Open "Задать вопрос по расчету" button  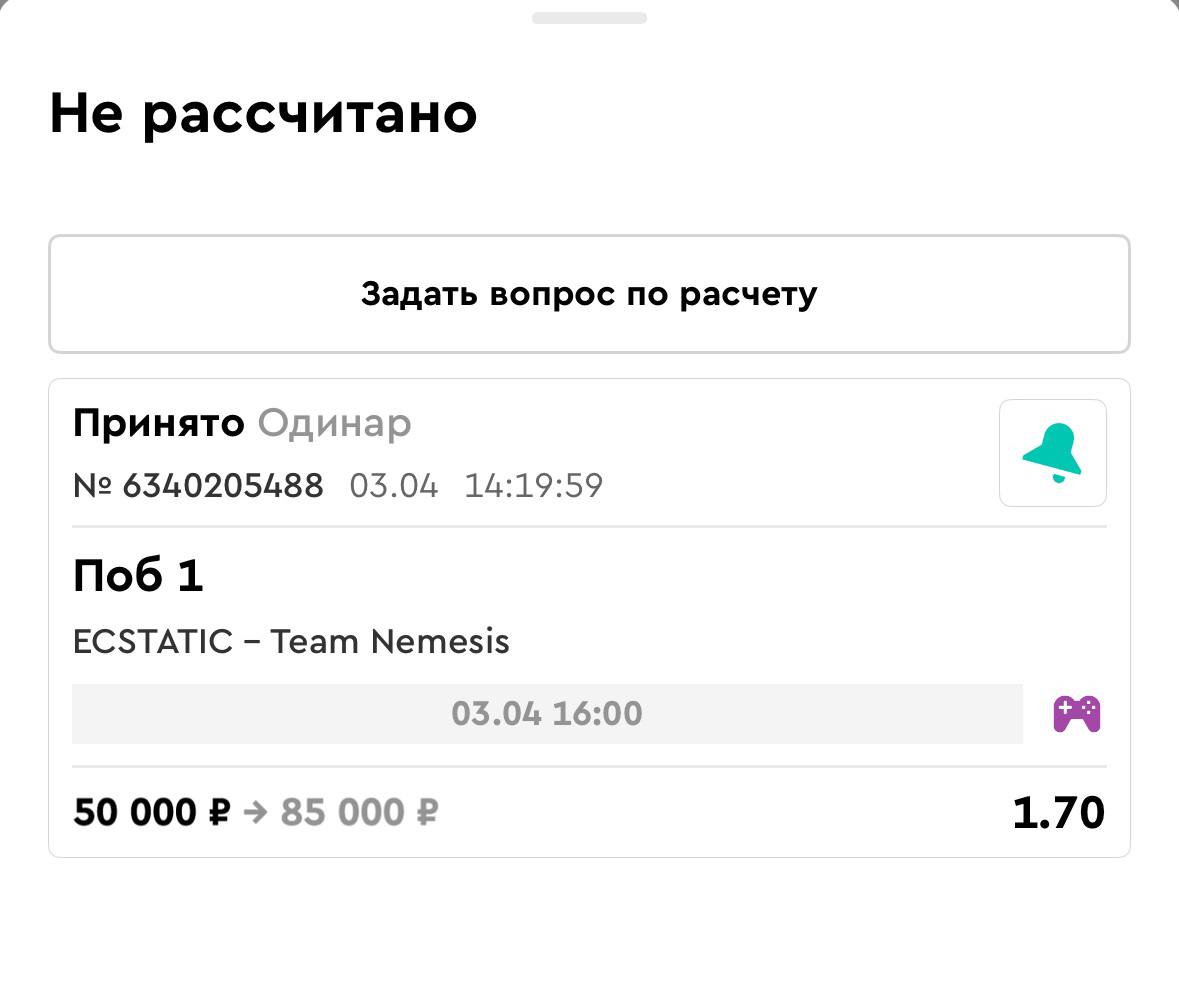589,294
